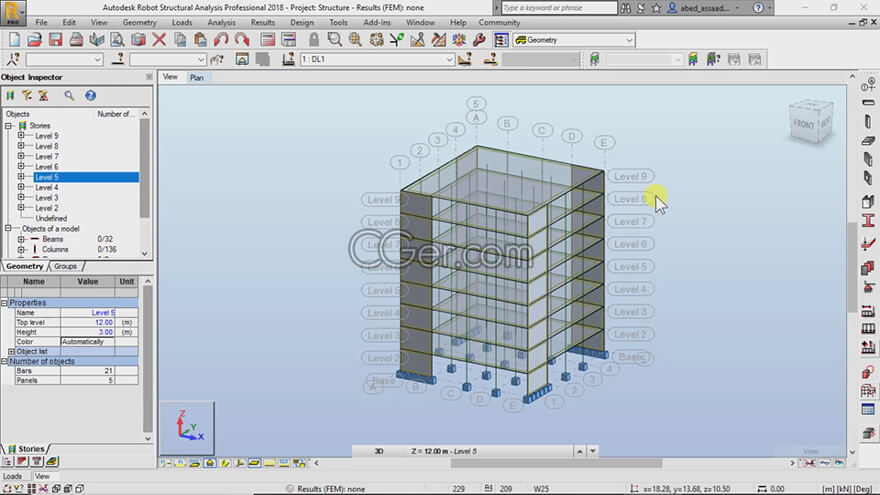The height and width of the screenshot is (495, 880).
Task: Open the Add-Ins menu
Action: [x=377, y=22]
